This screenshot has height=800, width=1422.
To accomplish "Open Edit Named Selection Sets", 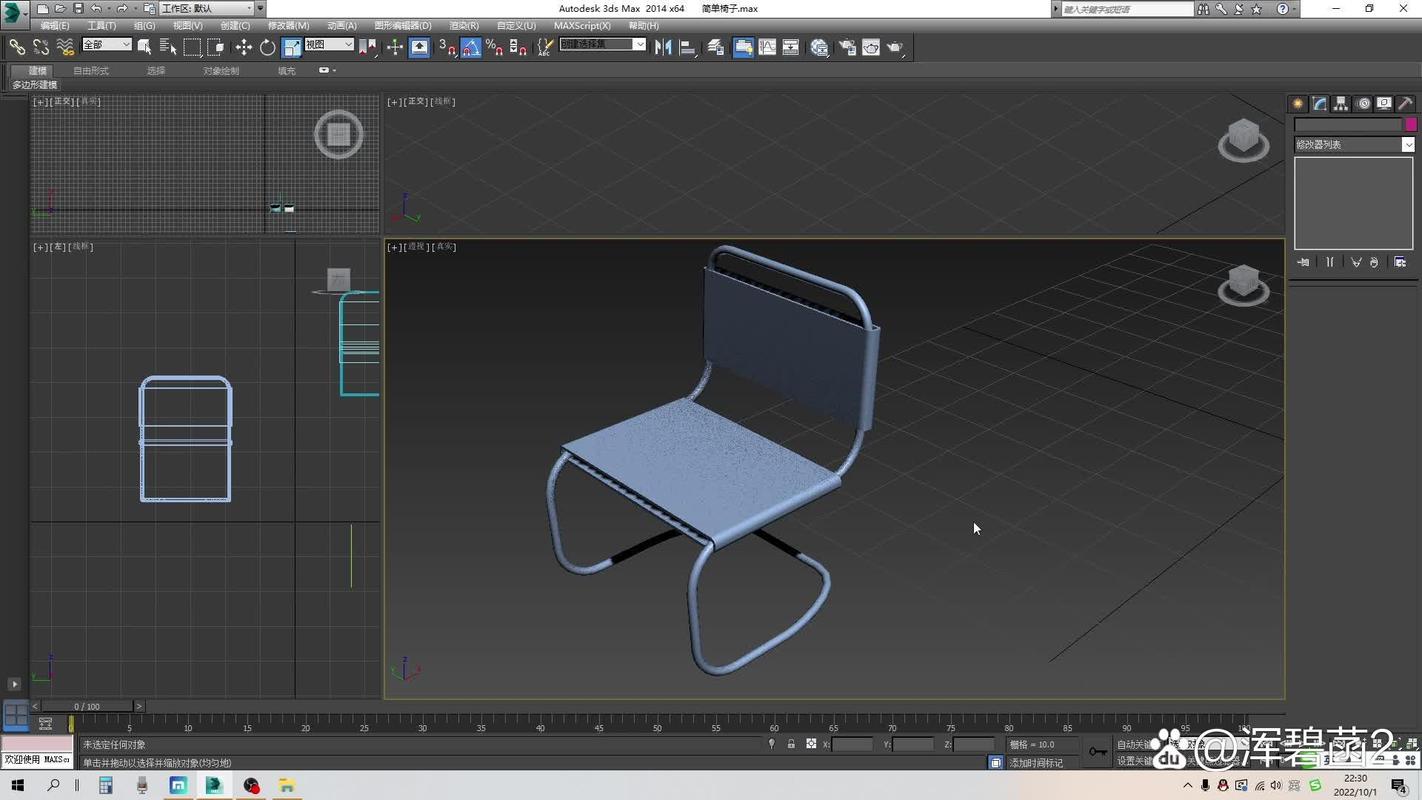I will click(545, 47).
